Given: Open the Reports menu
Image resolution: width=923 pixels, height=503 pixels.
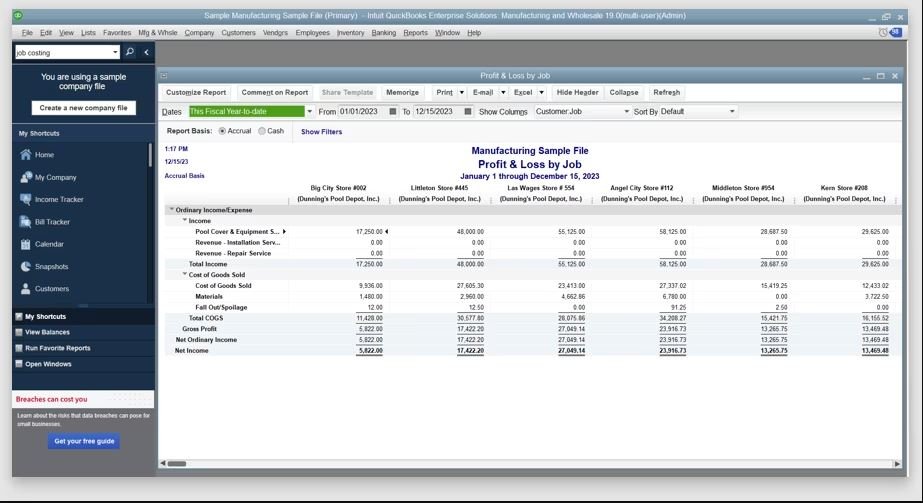Looking at the screenshot, I should [x=415, y=33].
